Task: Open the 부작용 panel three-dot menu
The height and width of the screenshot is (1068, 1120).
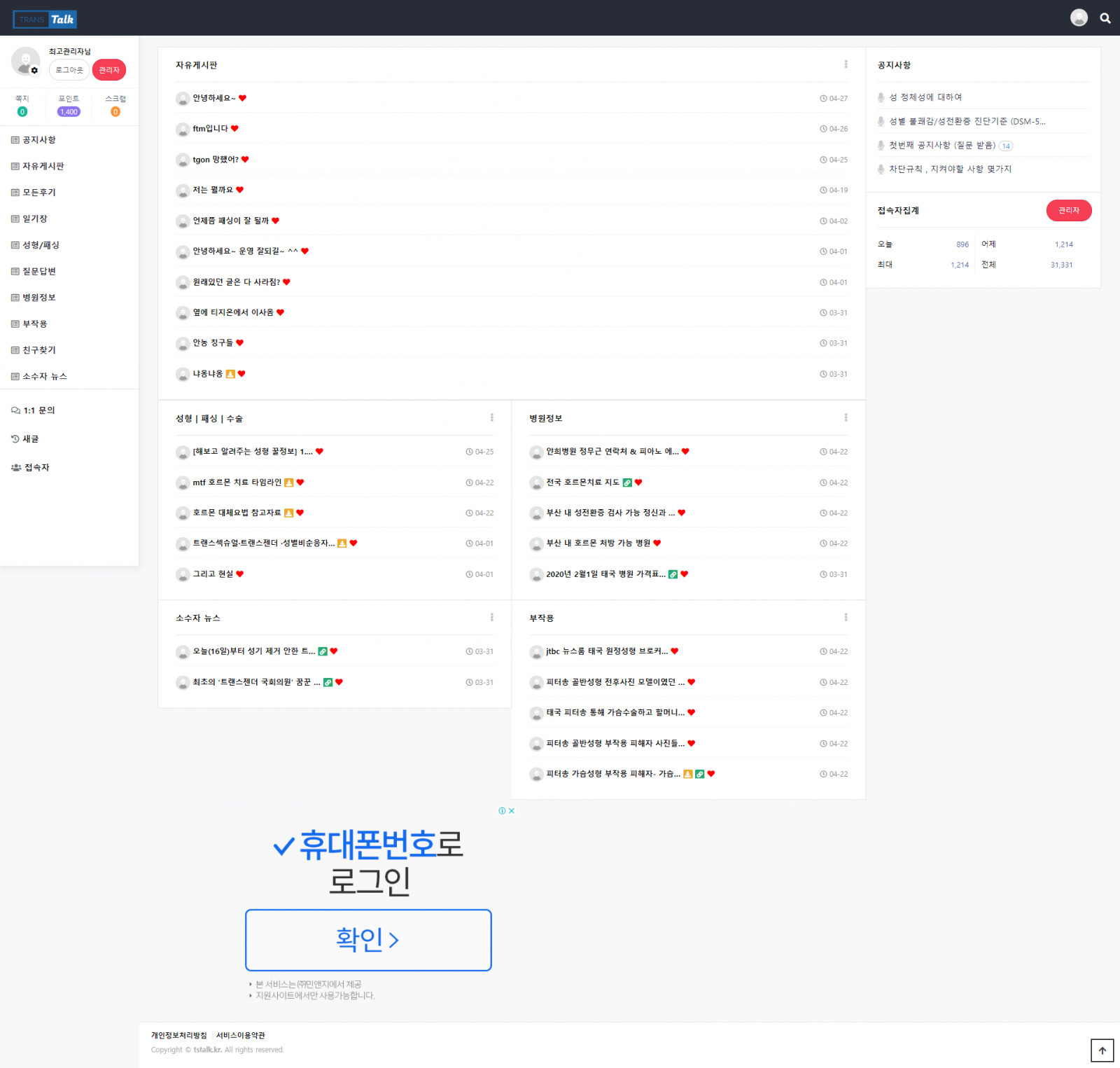Action: 846,618
